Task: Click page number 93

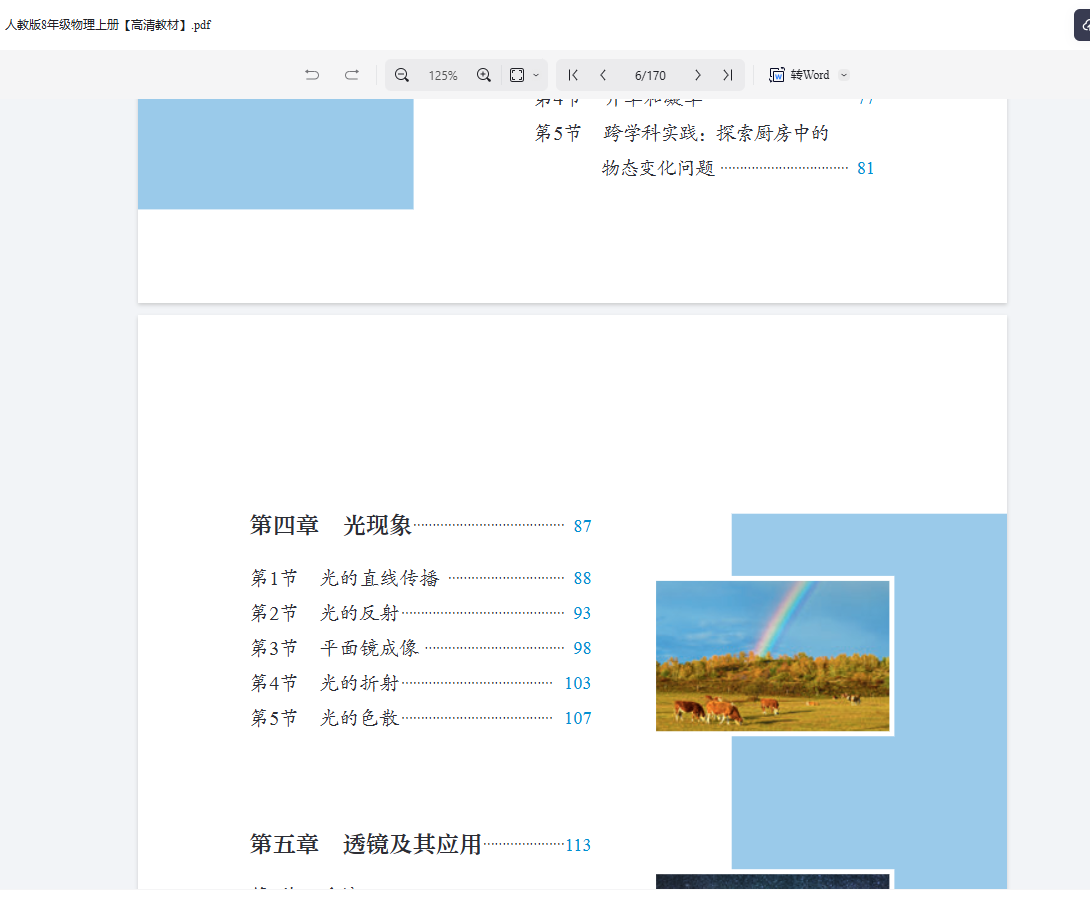Action: click(x=583, y=614)
